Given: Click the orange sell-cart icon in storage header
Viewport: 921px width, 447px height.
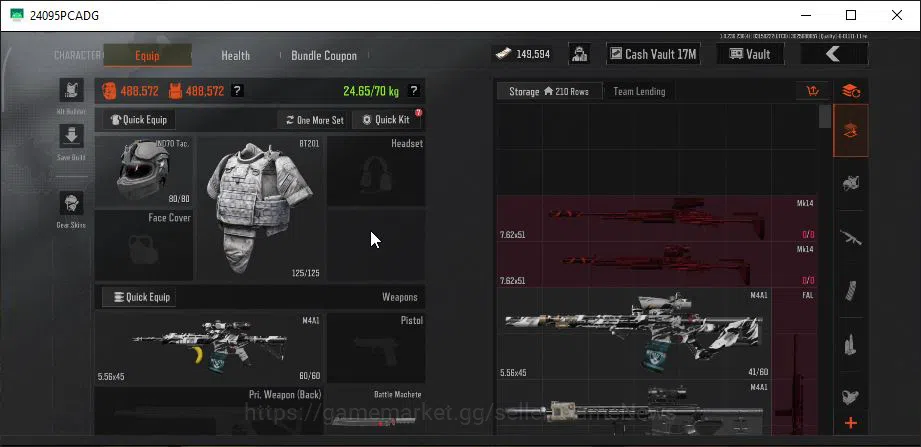Looking at the screenshot, I should click(x=812, y=91).
